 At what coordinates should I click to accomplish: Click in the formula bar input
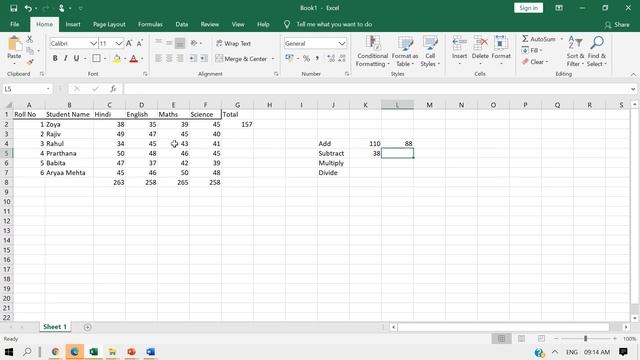pyautogui.click(x=376, y=89)
